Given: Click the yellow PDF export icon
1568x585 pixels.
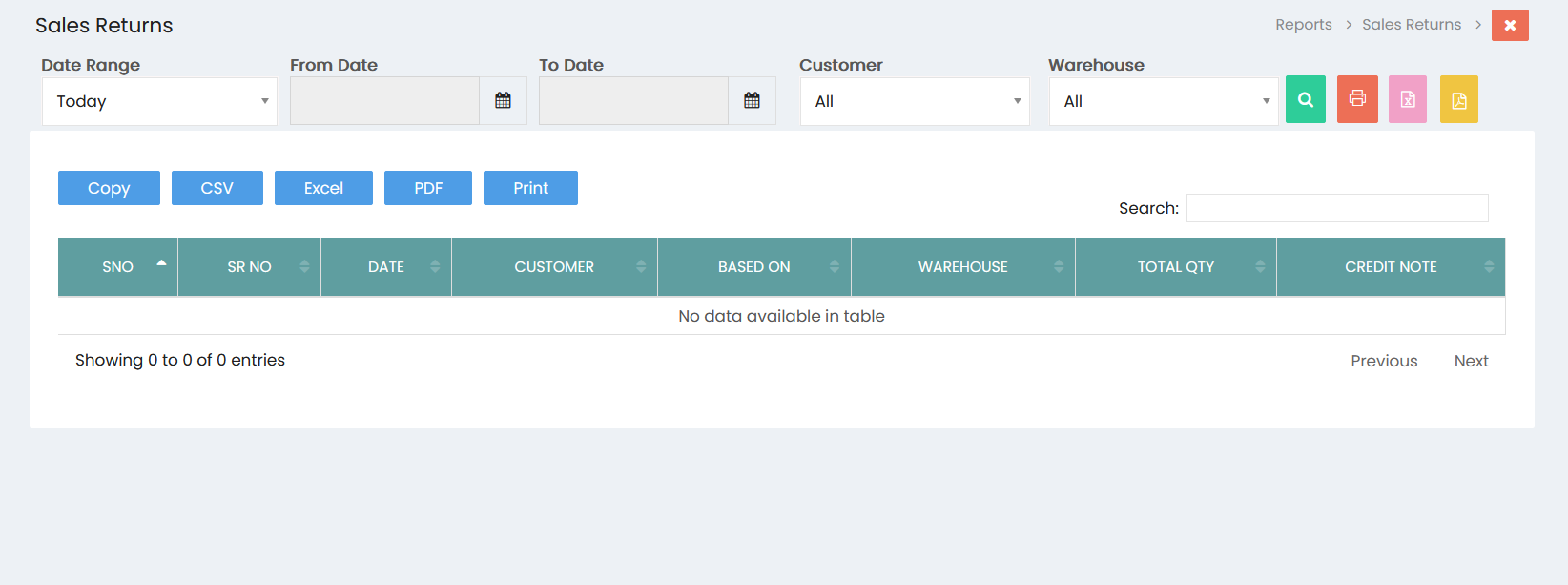Looking at the screenshot, I should pos(1459,99).
